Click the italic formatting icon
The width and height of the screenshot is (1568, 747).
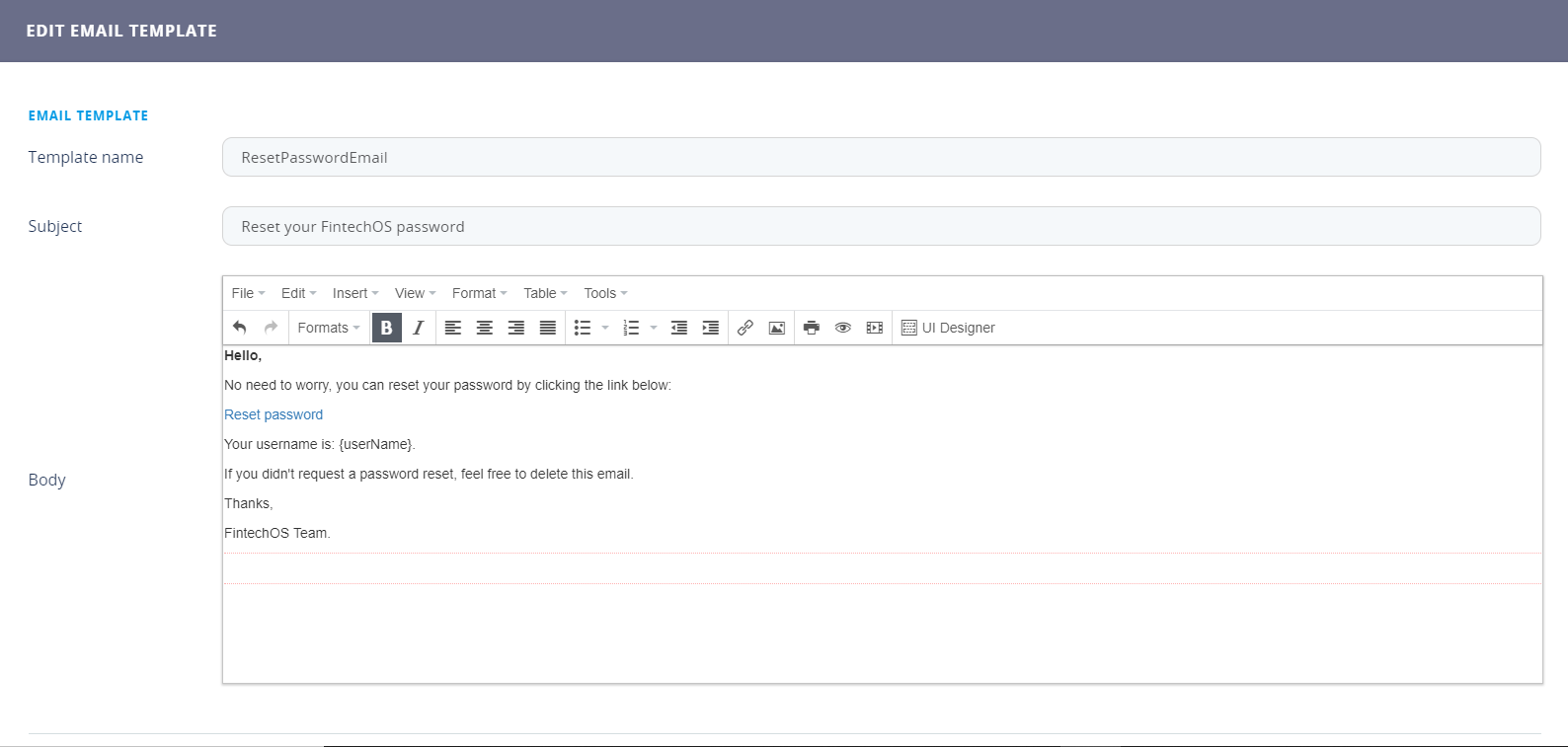tap(419, 328)
